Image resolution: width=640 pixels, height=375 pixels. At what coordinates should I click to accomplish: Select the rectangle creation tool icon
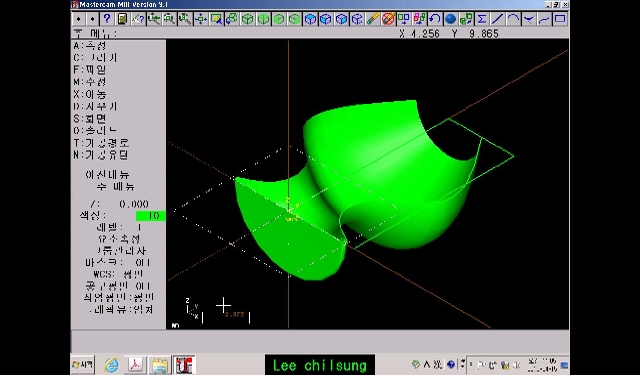click(x=560, y=19)
